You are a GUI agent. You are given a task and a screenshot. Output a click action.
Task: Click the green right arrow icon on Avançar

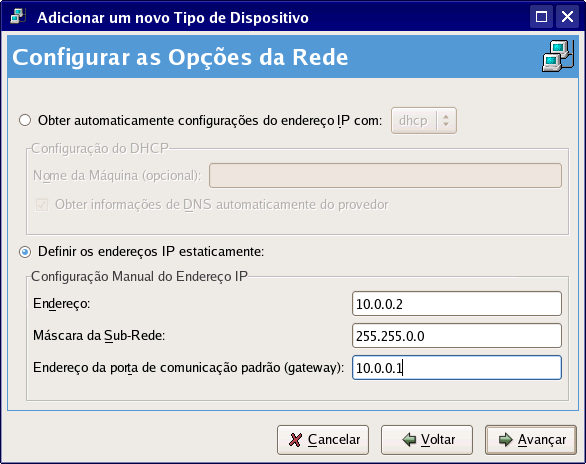[x=506, y=440]
